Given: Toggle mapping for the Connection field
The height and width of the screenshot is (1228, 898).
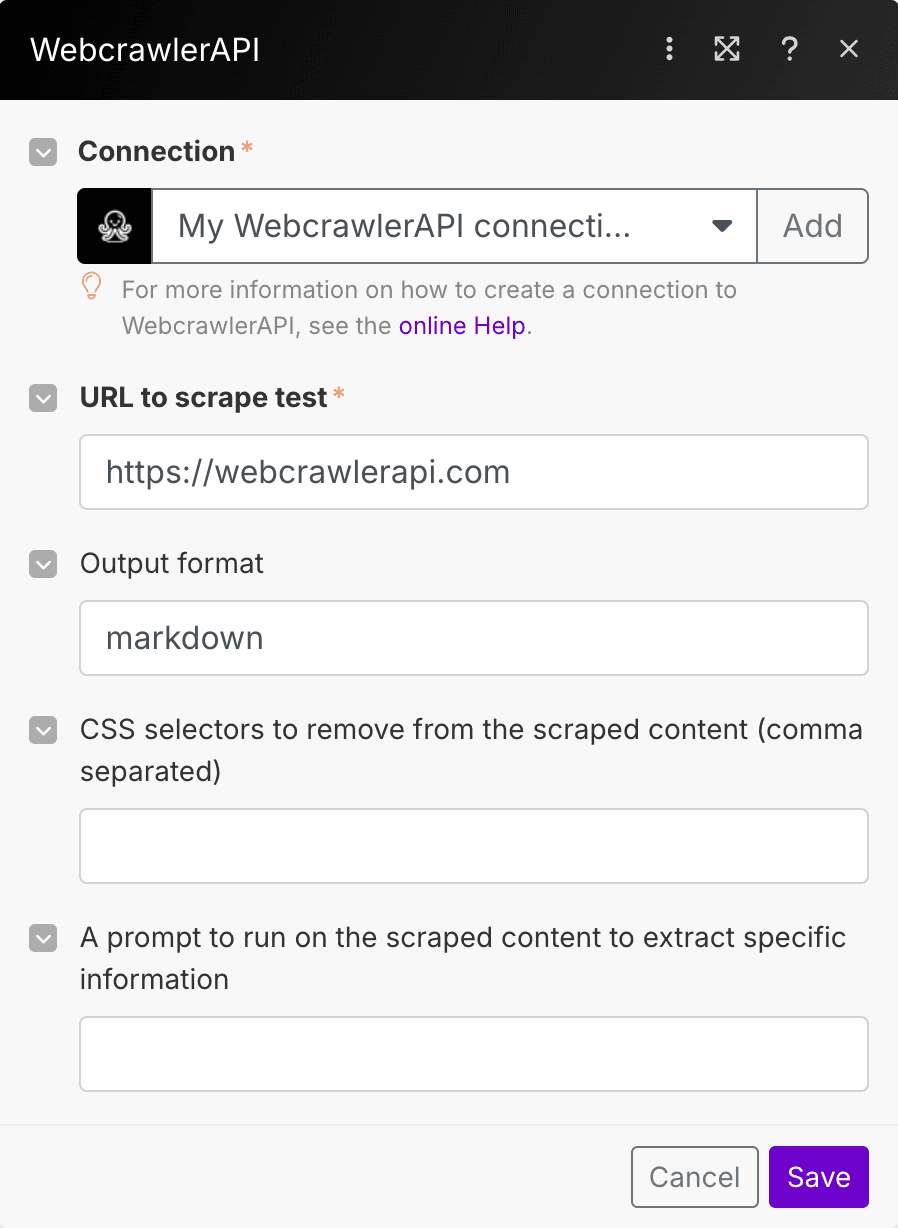Looking at the screenshot, I should pyautogui.click(x=42, y=152).
